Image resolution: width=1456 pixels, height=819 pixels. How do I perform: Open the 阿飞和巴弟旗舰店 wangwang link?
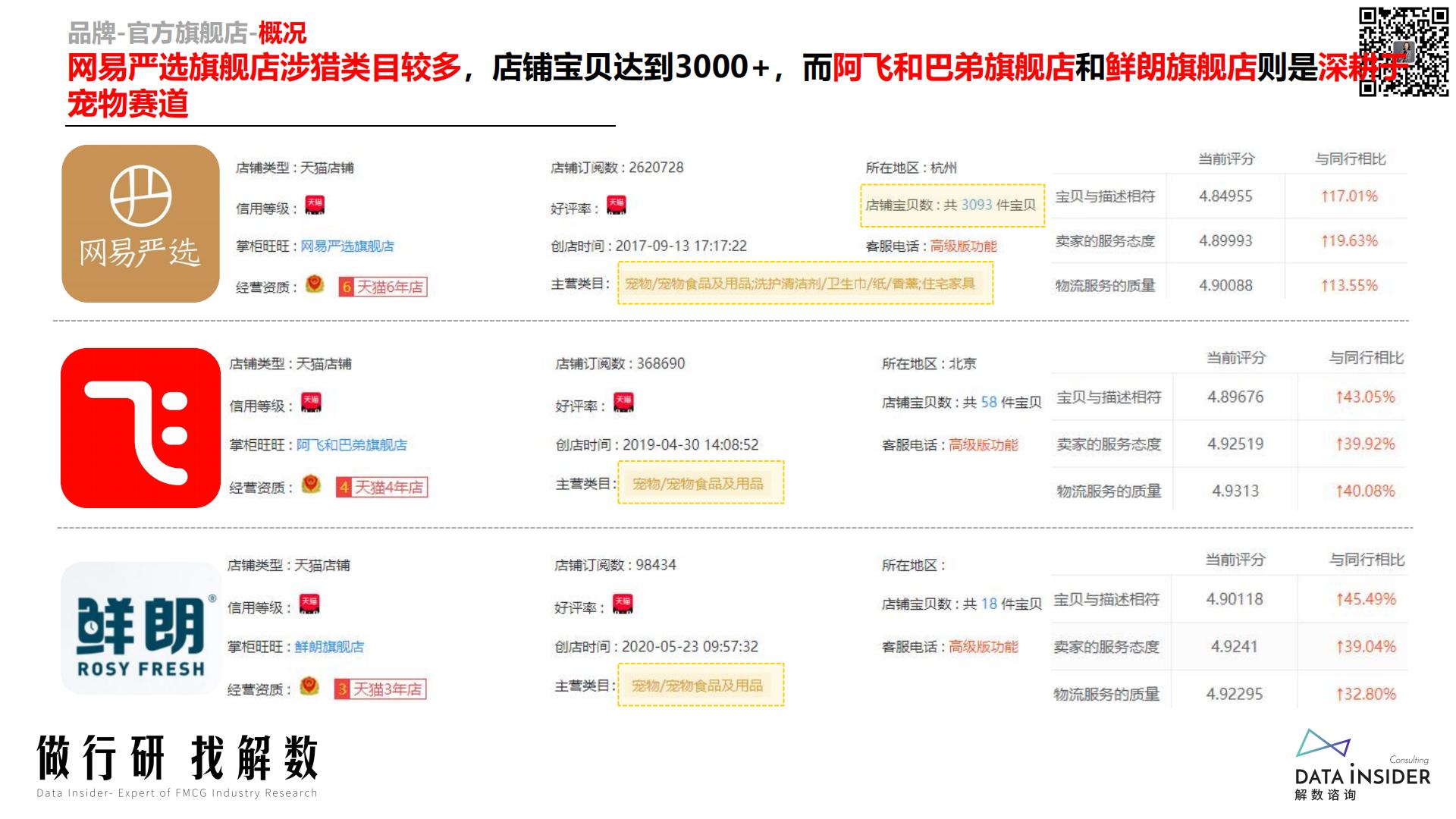click(x=351, y=444)
